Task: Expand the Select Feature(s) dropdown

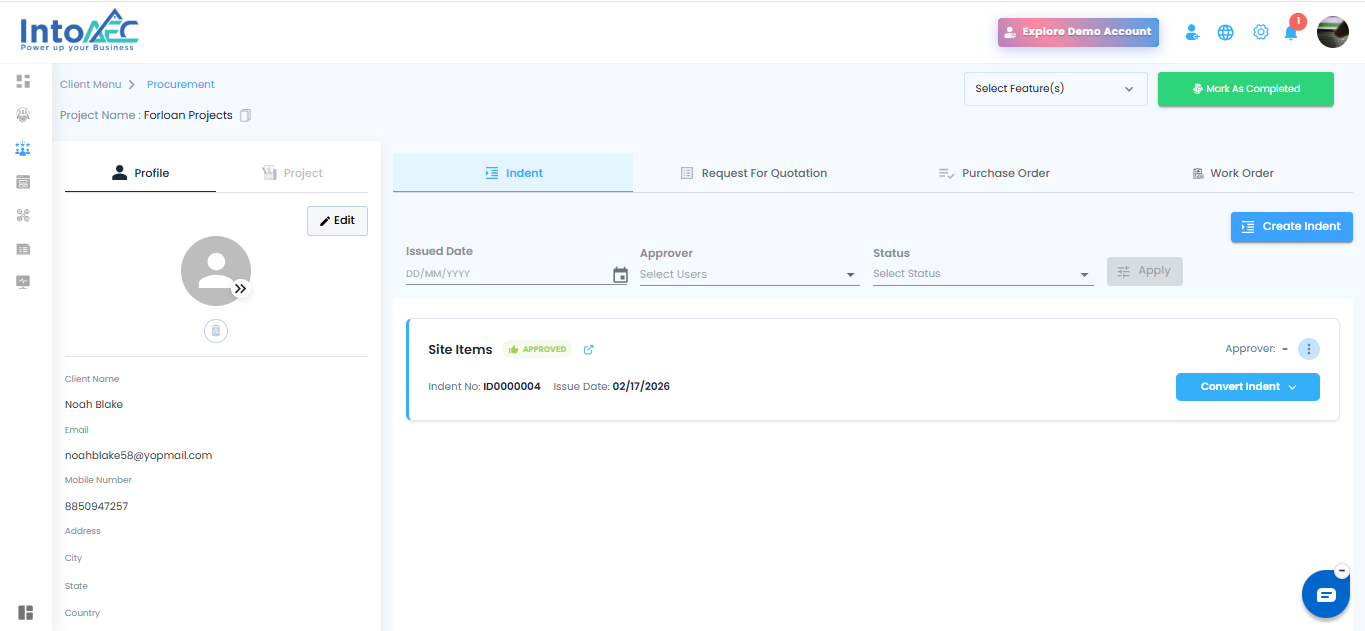Action: tap(1055, 88)
